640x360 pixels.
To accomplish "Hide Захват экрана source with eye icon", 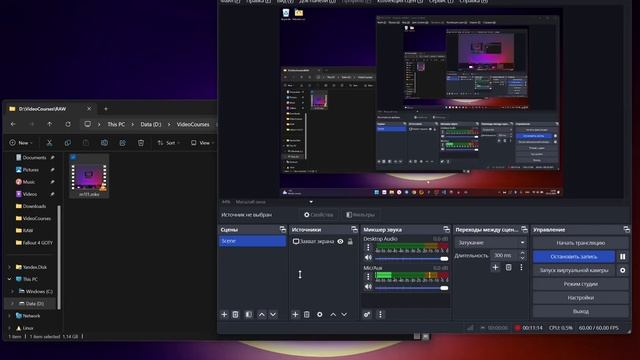I will pyautogui.click(x=340, y=241).
